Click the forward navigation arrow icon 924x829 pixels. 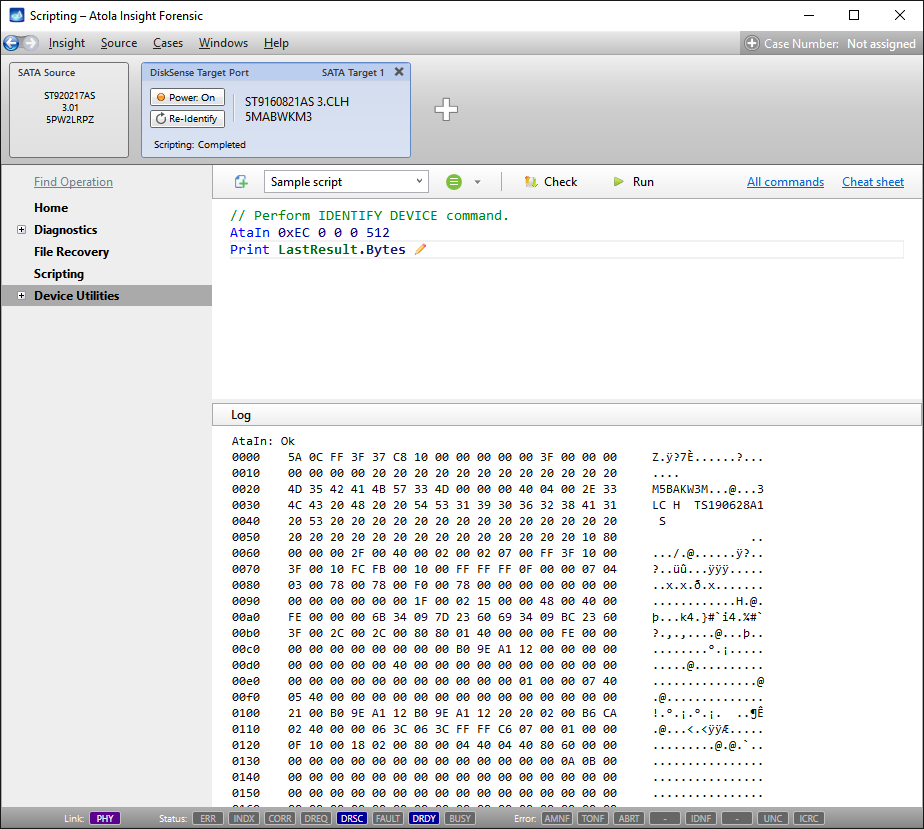pyautogui.click(x=31, y=43)
